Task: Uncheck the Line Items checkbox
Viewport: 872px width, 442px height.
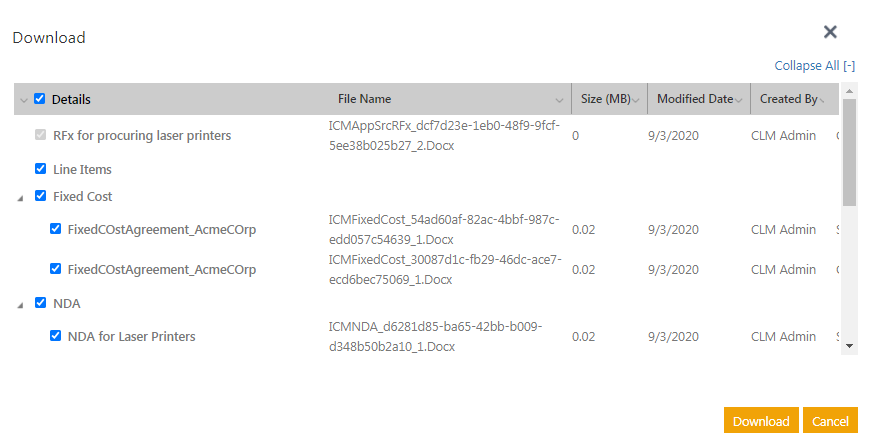Action: [x=40, y=169]
